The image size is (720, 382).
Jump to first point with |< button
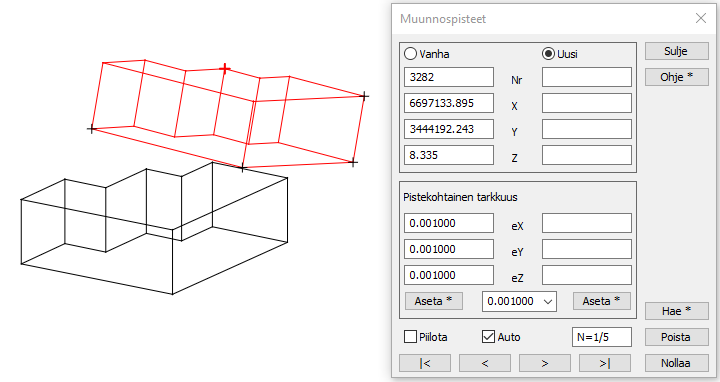point(425,363)
